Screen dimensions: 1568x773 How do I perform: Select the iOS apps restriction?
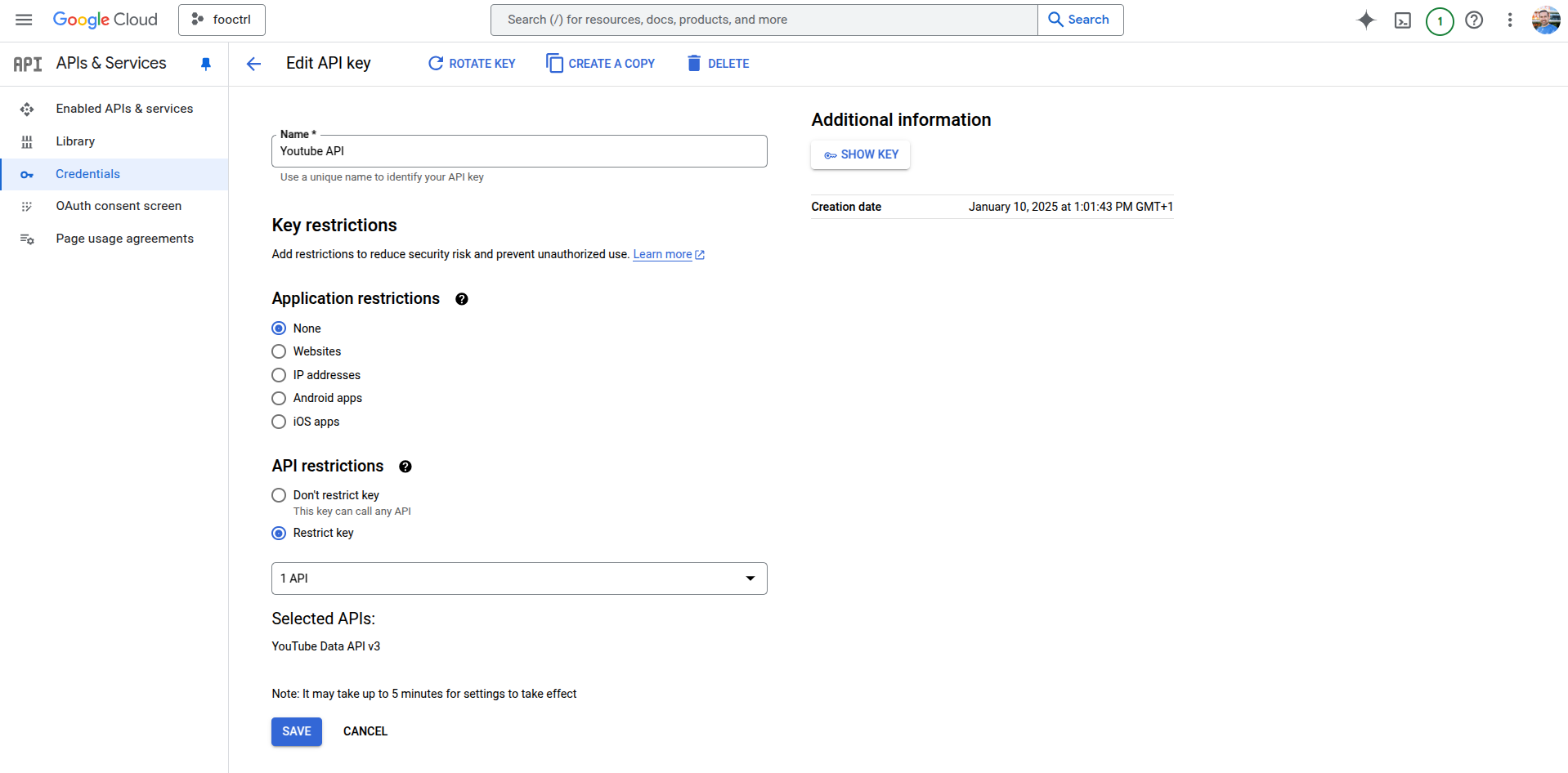[x=279, y=422]
